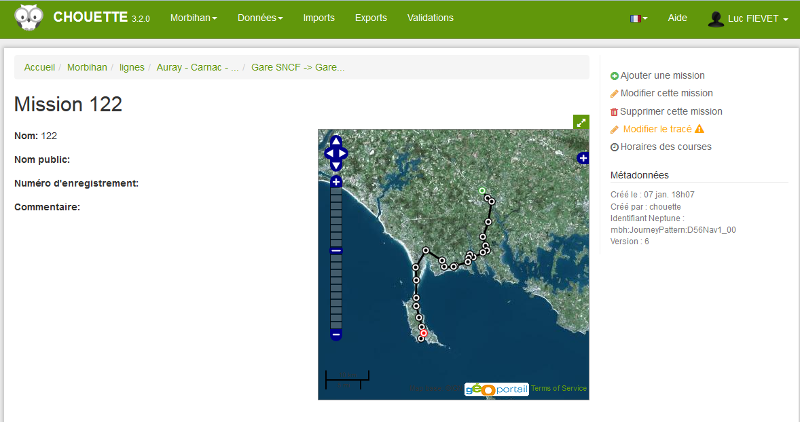Pan the map up with the arrow
Viewport: 800px width, 422px height.
pos(336,141)
